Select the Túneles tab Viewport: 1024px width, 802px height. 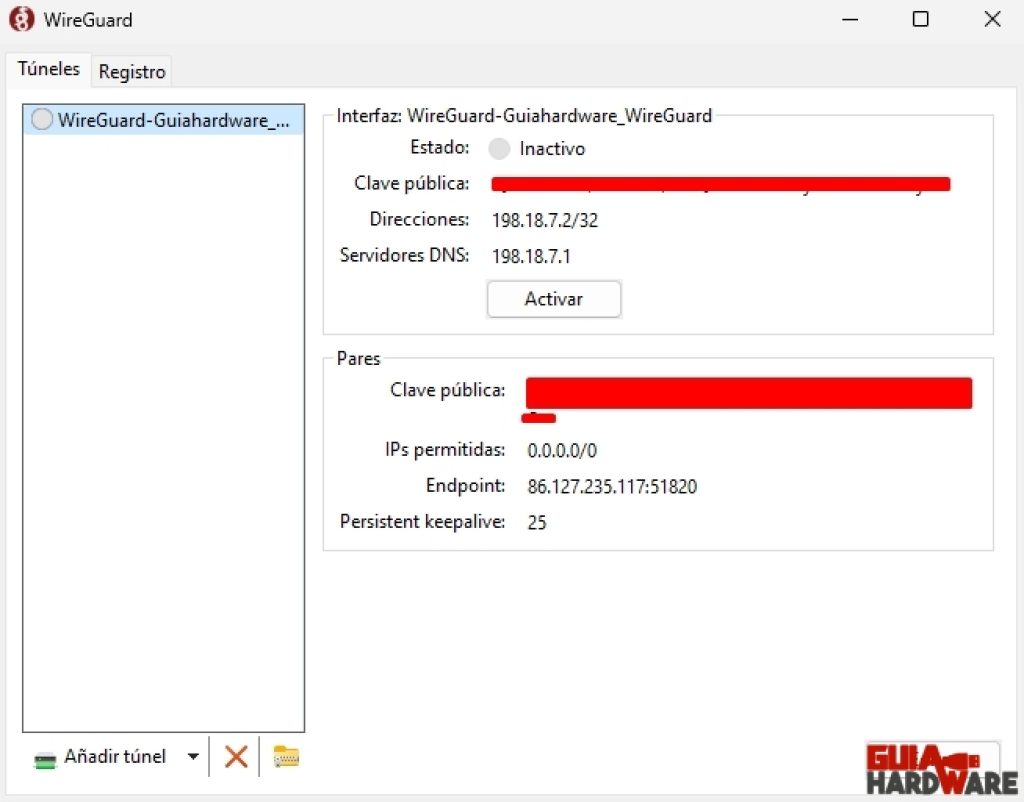[x=47, y=69]
